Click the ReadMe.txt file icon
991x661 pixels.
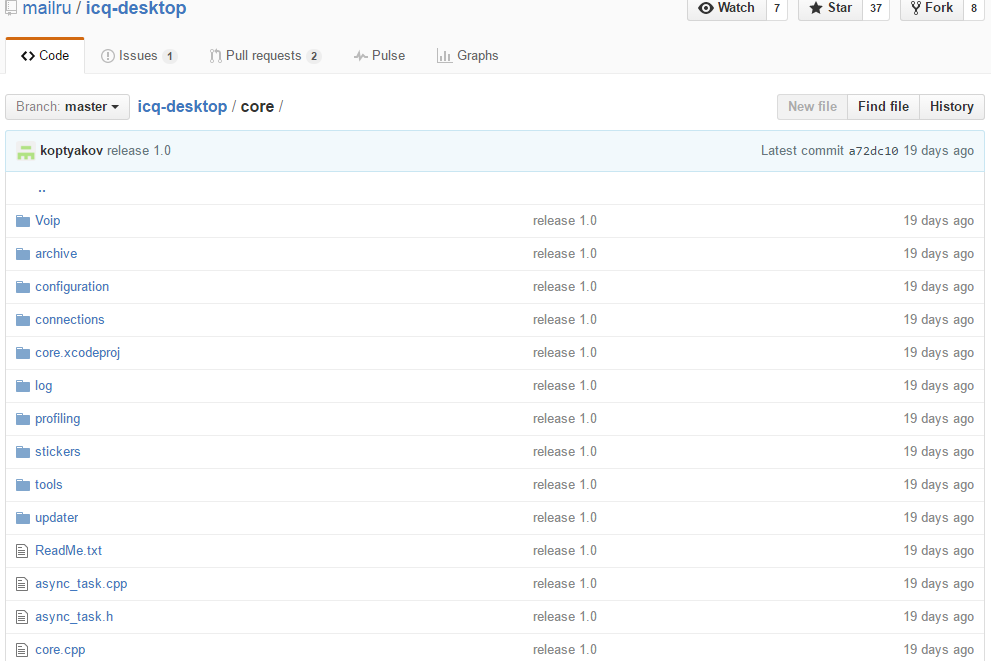[22, 551]
